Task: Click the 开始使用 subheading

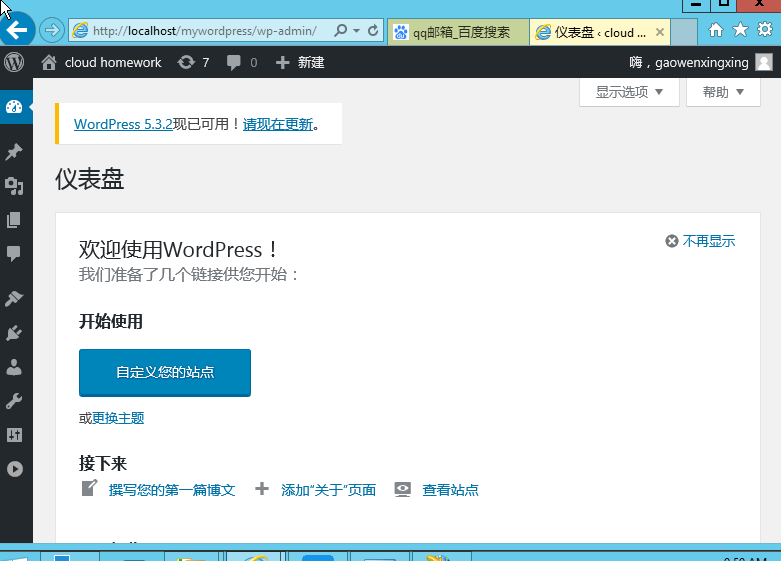Action: 111,321
